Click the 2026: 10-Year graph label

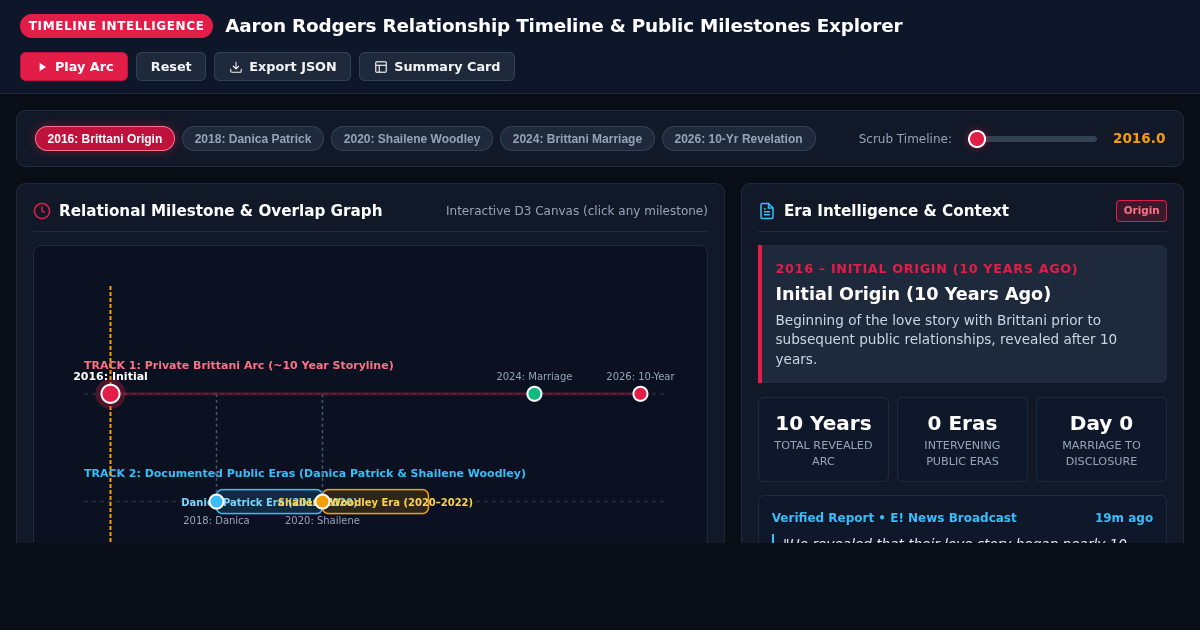pyautogui.click(x=640, y=377)
